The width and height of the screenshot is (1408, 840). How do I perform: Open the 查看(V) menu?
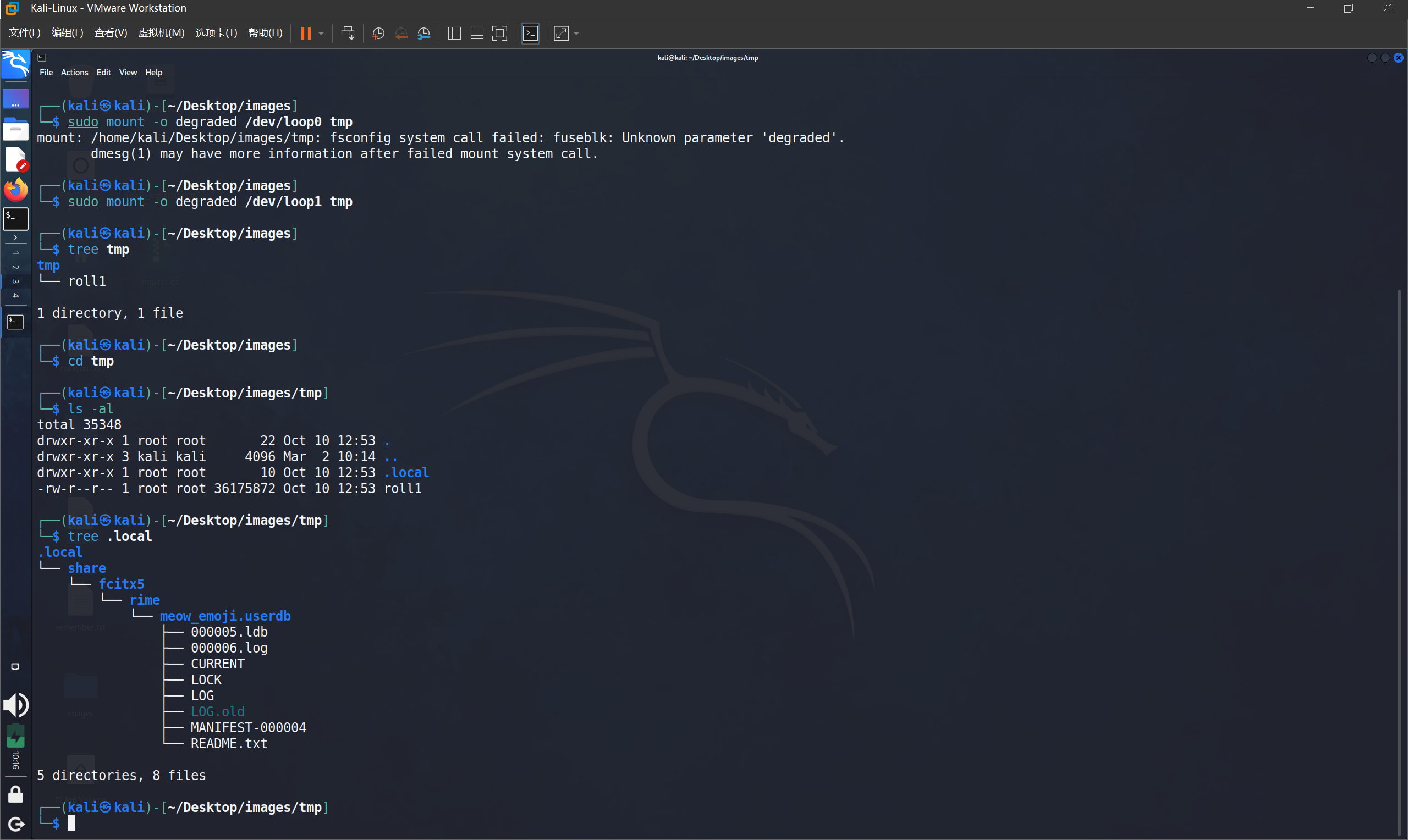click(x=111, y=33)
